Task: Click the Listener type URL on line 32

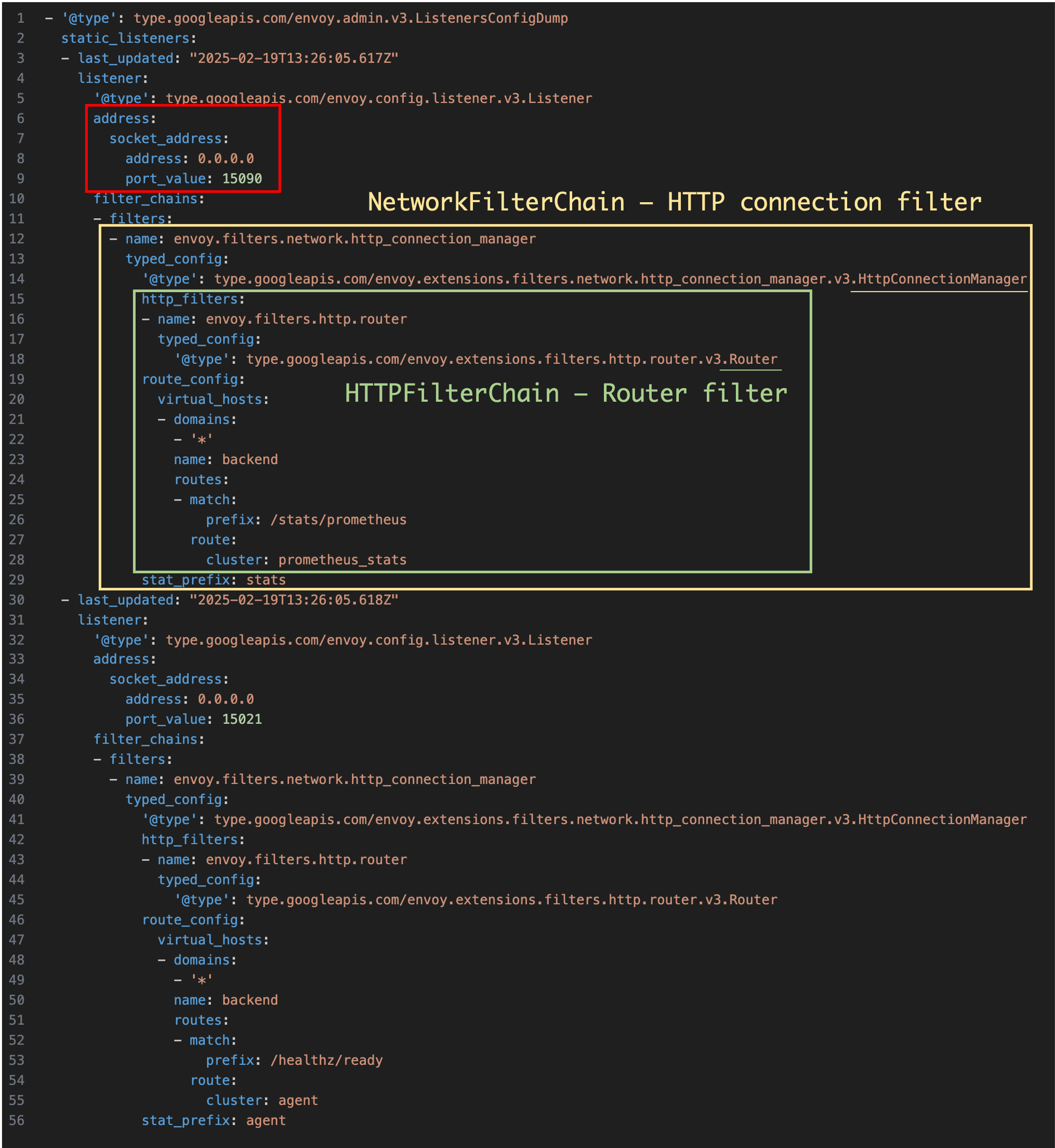Action: (x=379, y=640)
